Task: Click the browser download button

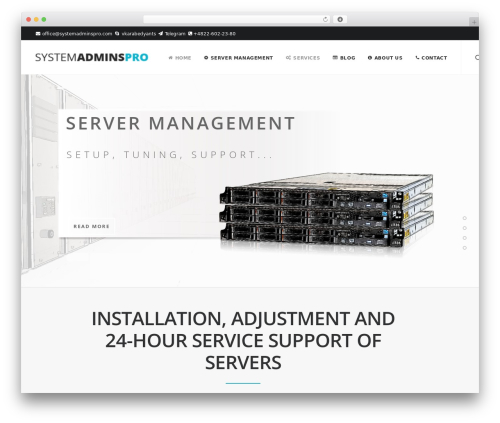Action: 340,19
